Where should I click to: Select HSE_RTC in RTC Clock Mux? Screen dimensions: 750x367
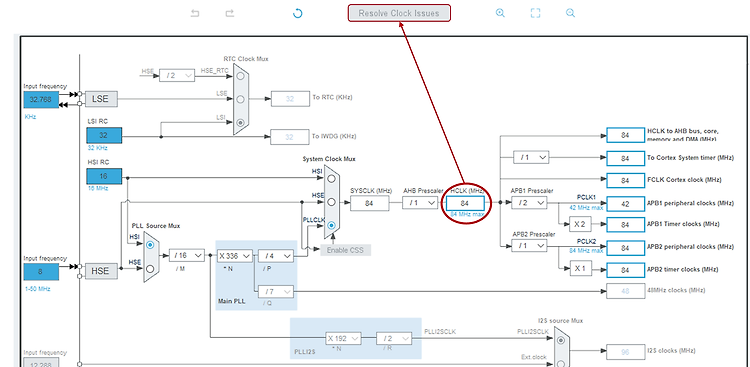tap(241, 76)
